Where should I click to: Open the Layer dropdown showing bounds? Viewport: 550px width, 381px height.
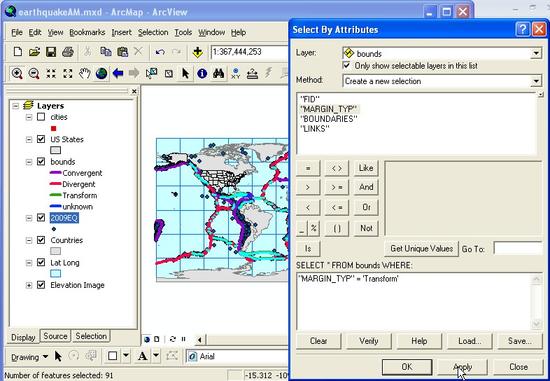(442, 53)
